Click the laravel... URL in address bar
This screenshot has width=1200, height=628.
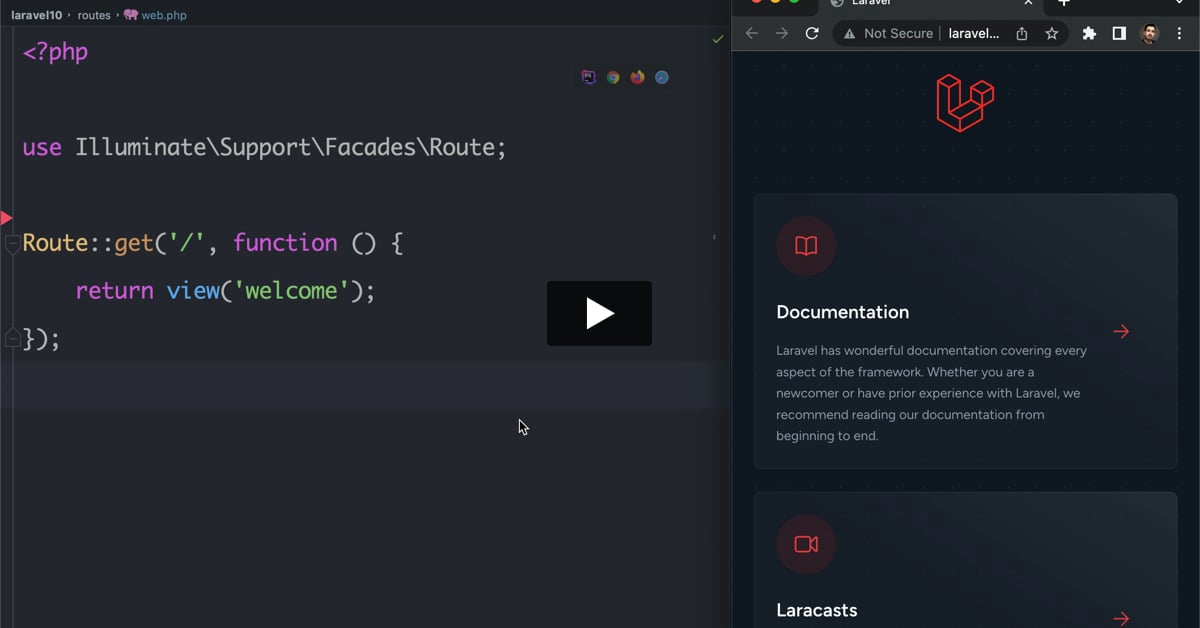(x=973, y=33)
